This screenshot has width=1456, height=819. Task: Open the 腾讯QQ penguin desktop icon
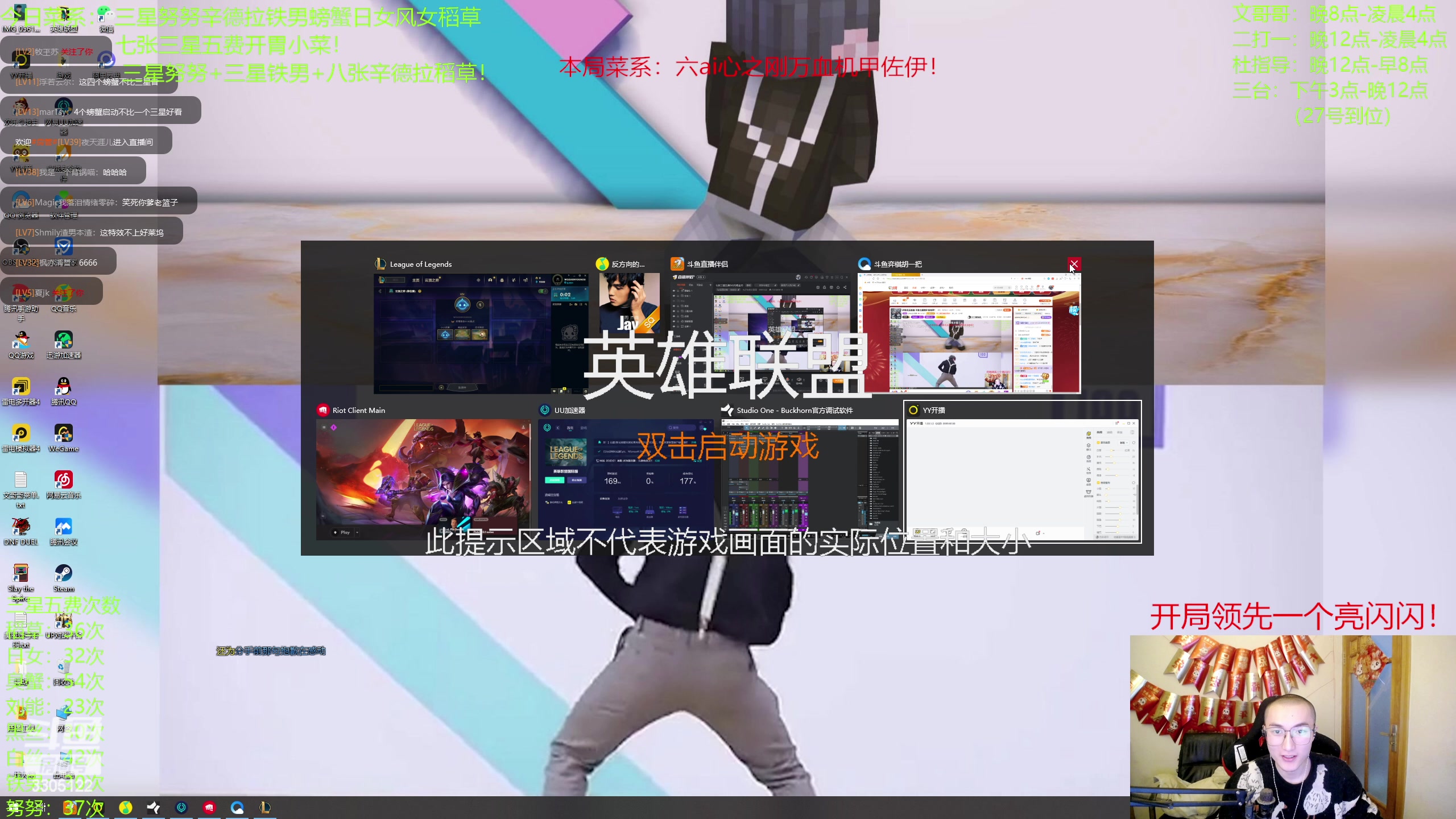(x=64, y=391)
